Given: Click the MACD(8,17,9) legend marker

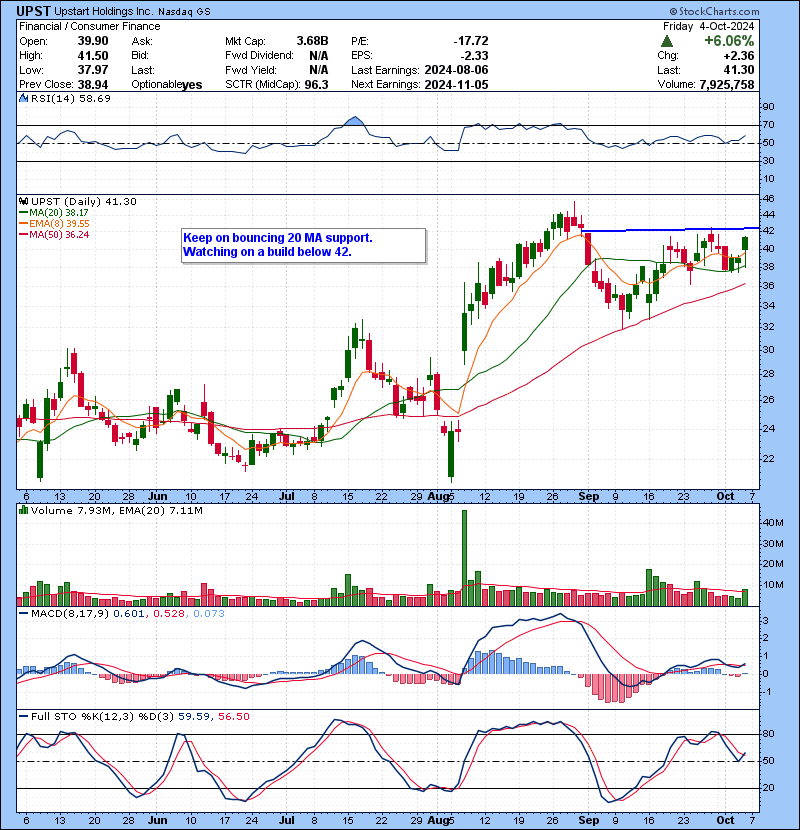Looking at the screenshot, I should tap(24, 613).
